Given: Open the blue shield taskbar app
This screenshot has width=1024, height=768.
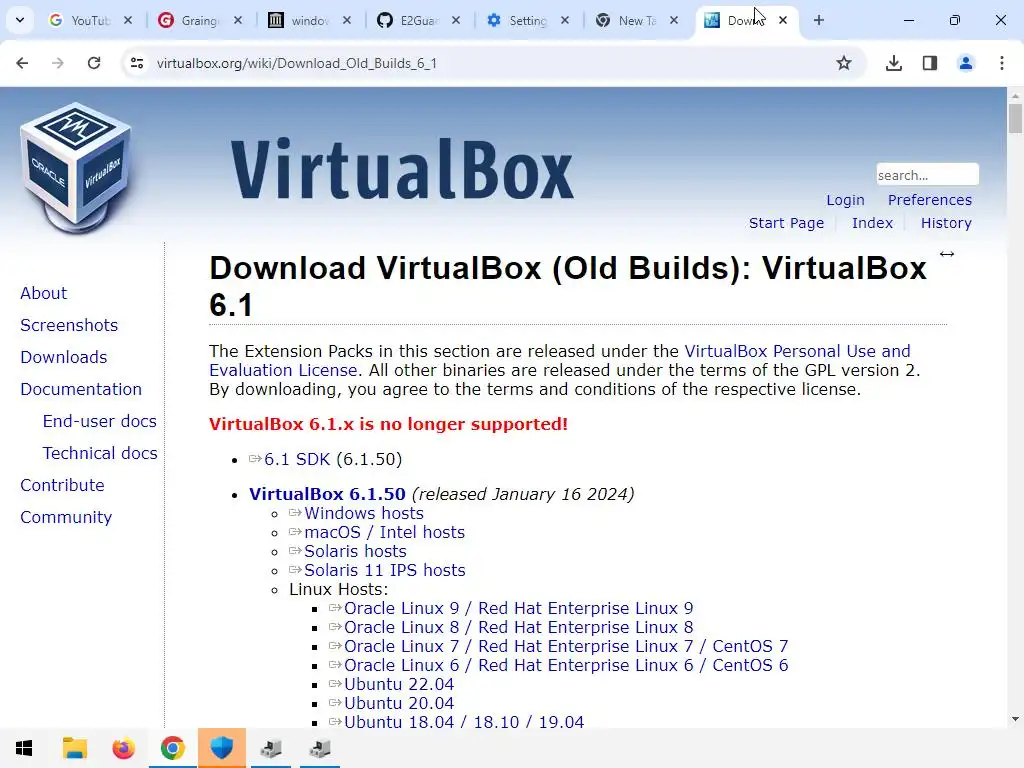Looking at the screenshot, I should pyautogui.click(x=222, y=748).
